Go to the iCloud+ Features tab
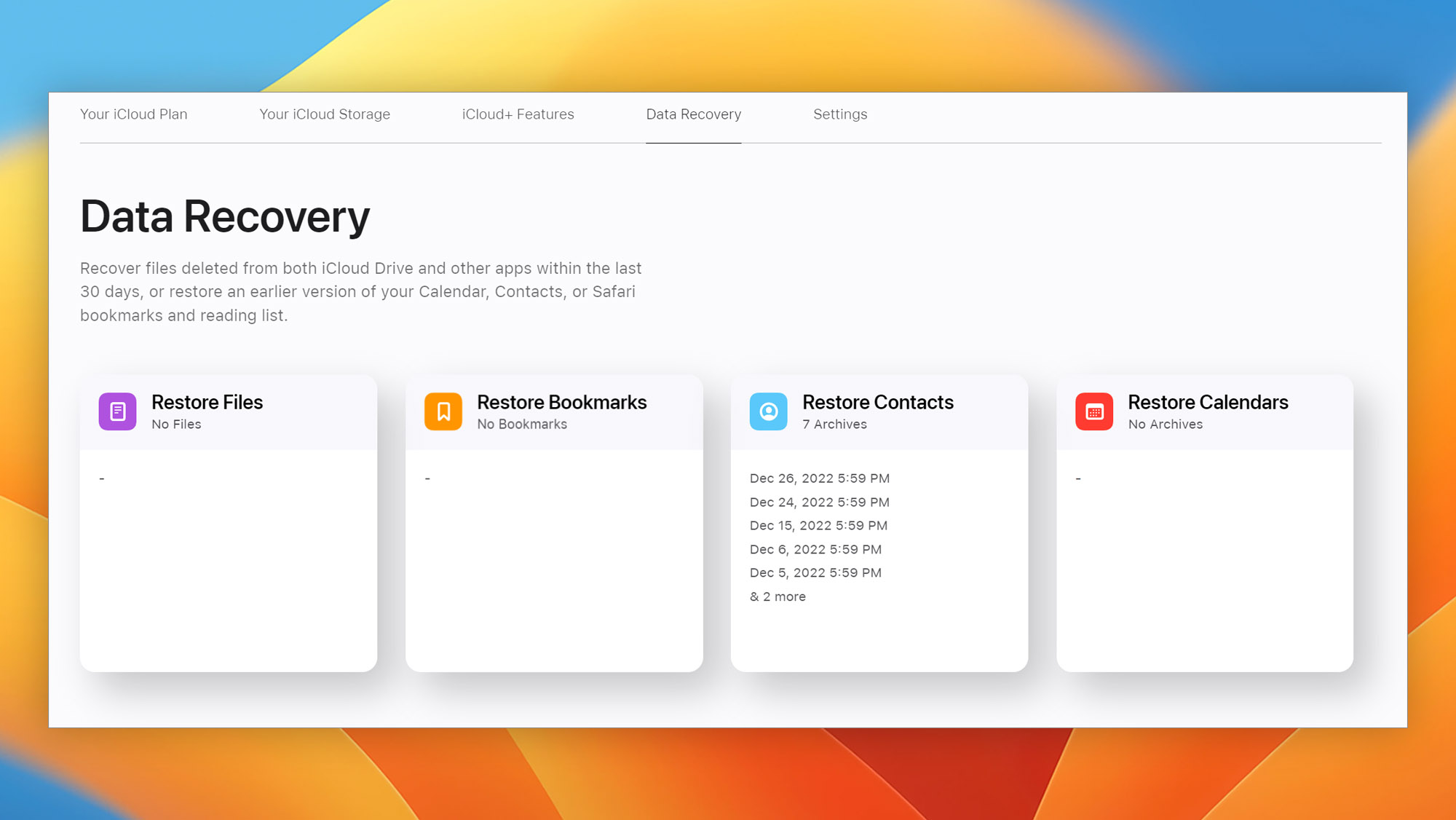The height and width of the screenshot is (820, 1456). click(x=518, y=114)
